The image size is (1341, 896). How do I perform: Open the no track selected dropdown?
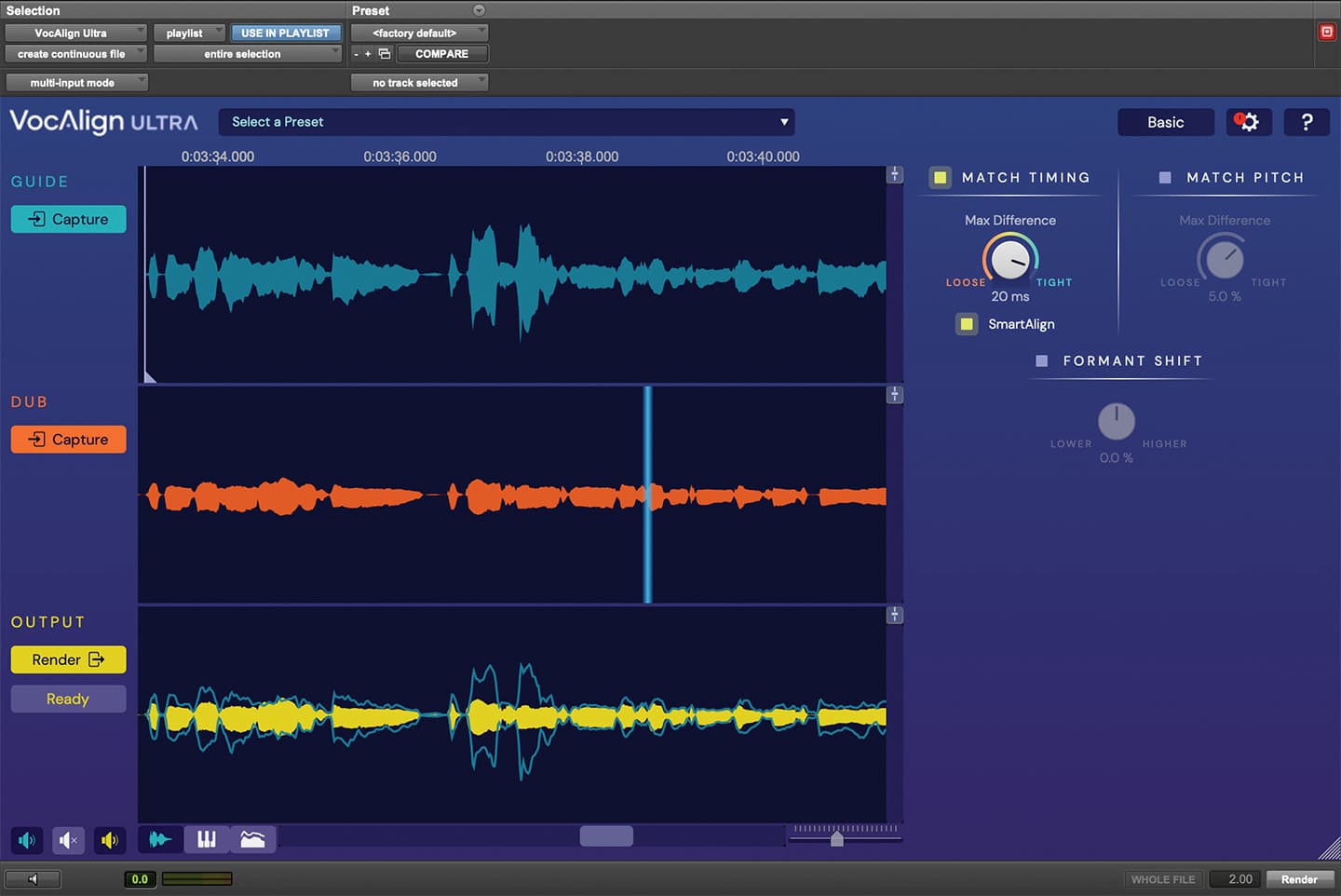click(x=419, y=82)
